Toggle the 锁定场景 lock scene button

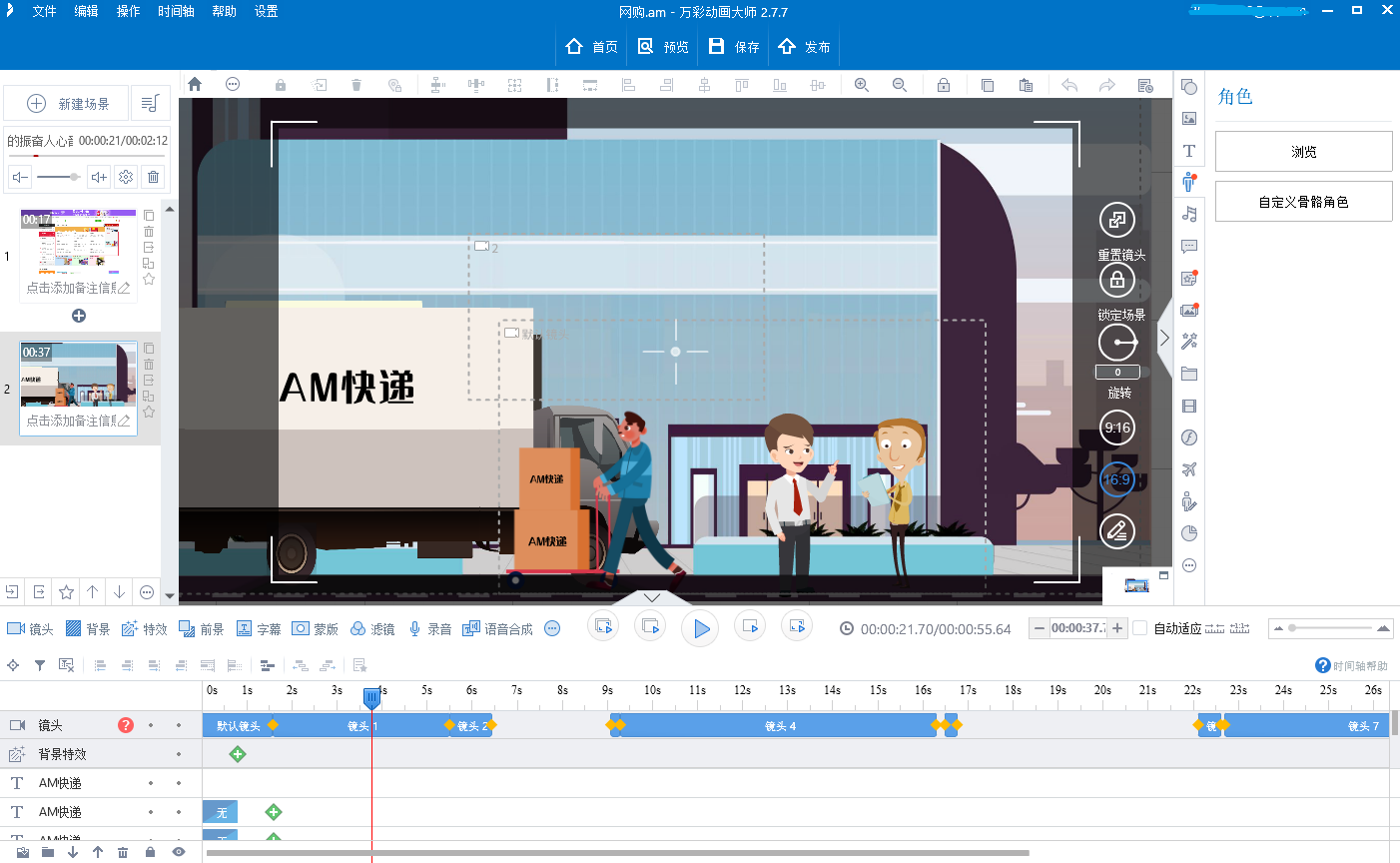click(1116, 280)
